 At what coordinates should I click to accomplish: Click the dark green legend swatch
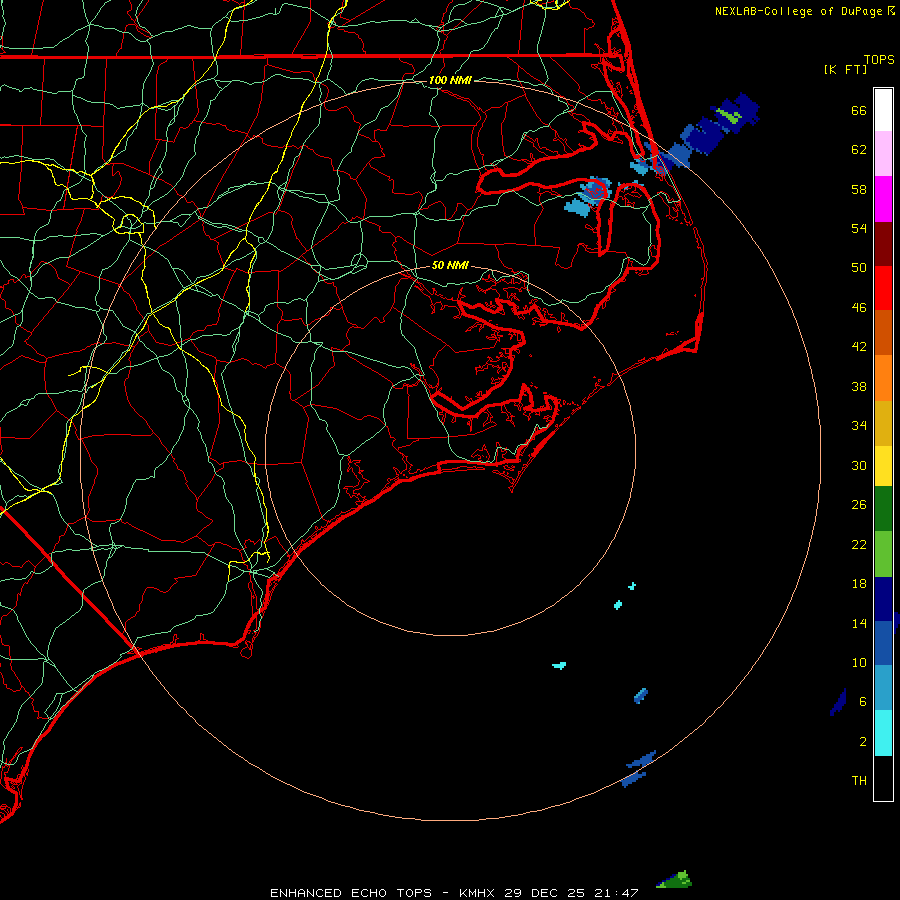click(883, 509)
